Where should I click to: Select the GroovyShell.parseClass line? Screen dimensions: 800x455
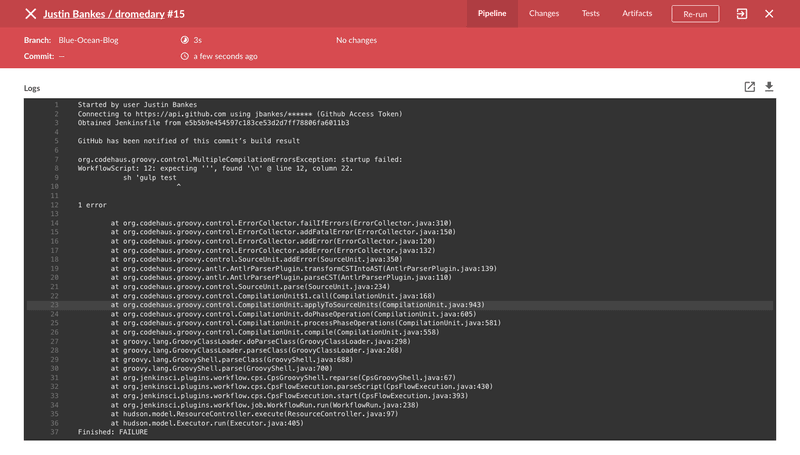pos(232,360)
